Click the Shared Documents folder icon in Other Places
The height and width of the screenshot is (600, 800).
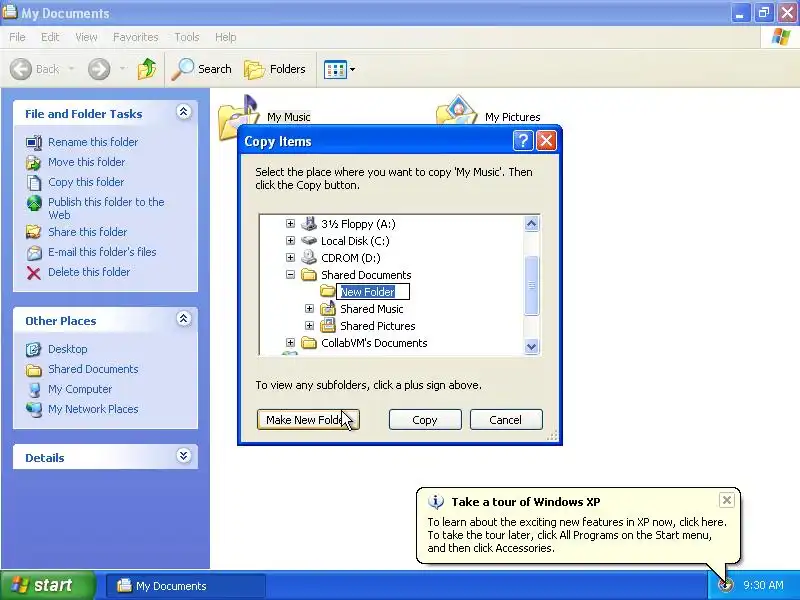34,370
